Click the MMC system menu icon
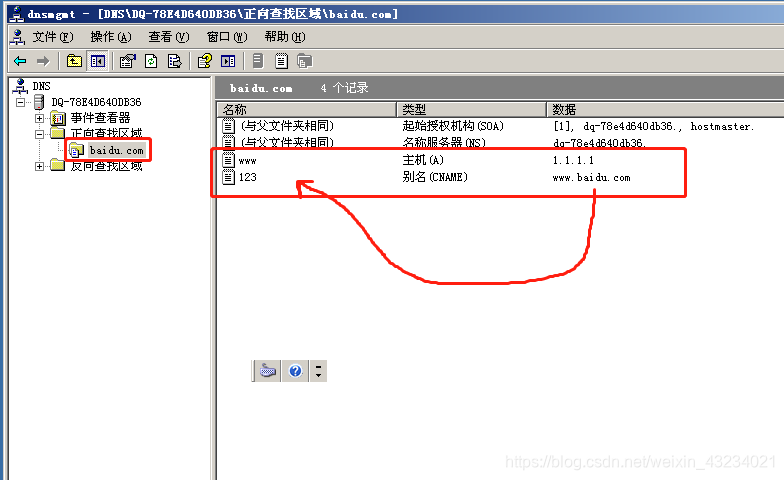Viewport: 784px width, 480px height. 18,37
